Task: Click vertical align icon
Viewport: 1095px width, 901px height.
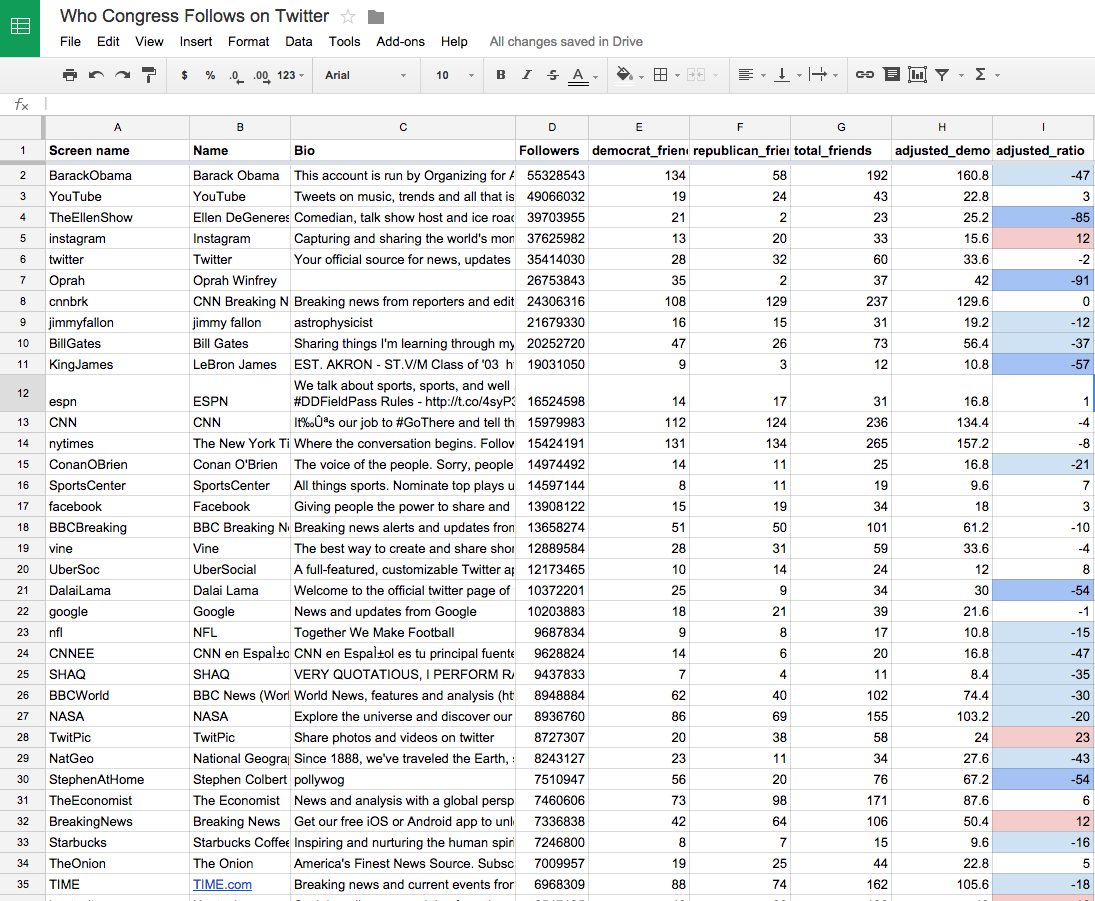Action: (781, 75)
